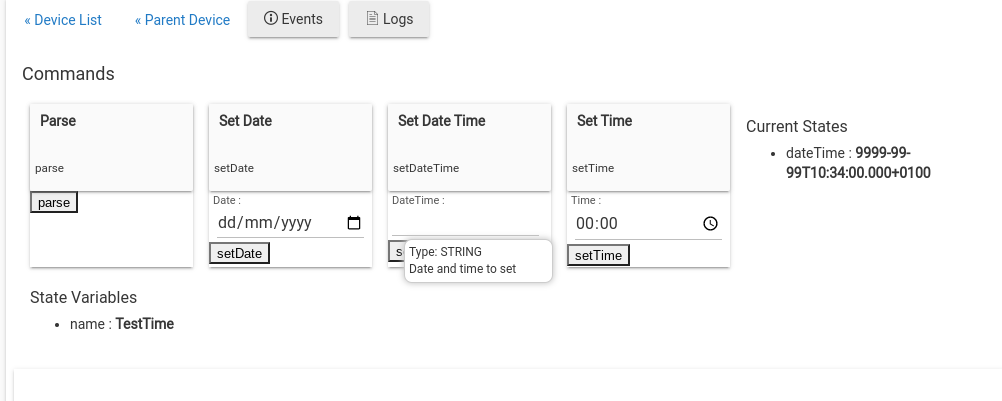Open the calendar picker icon in Date field
The width and height of the screenshot is (1002, 401).
(353, 223)
